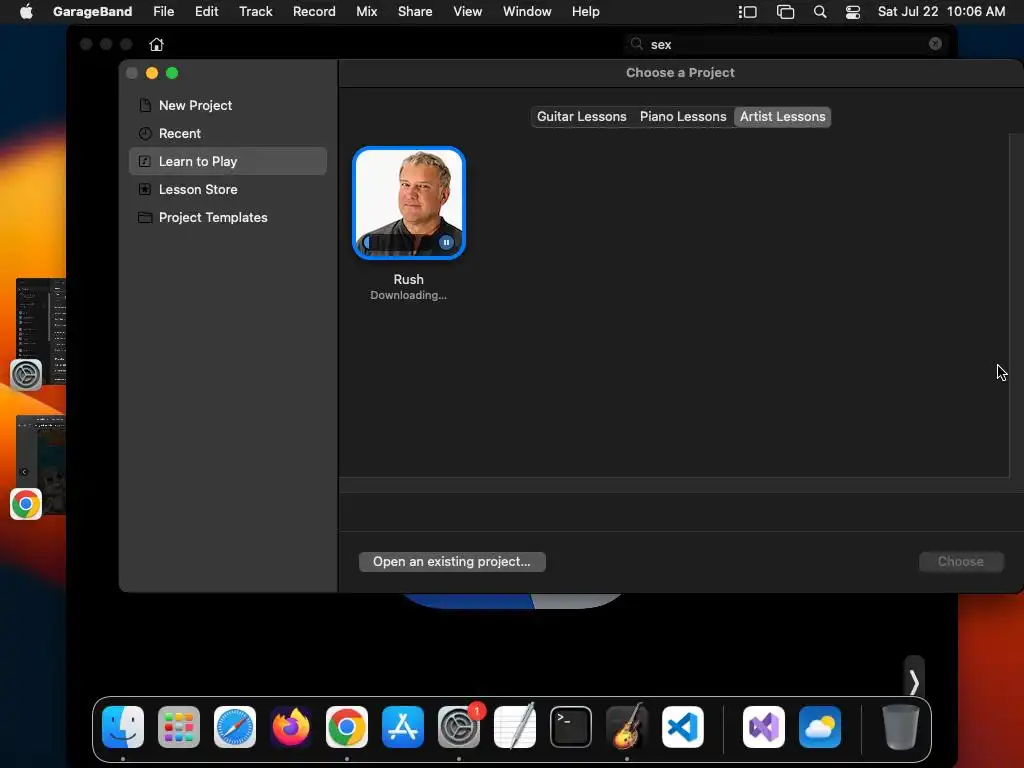Click Open an existing project button
Image resolution: width=1024 pixels, height=768 pixels.
tap(452, 562)
